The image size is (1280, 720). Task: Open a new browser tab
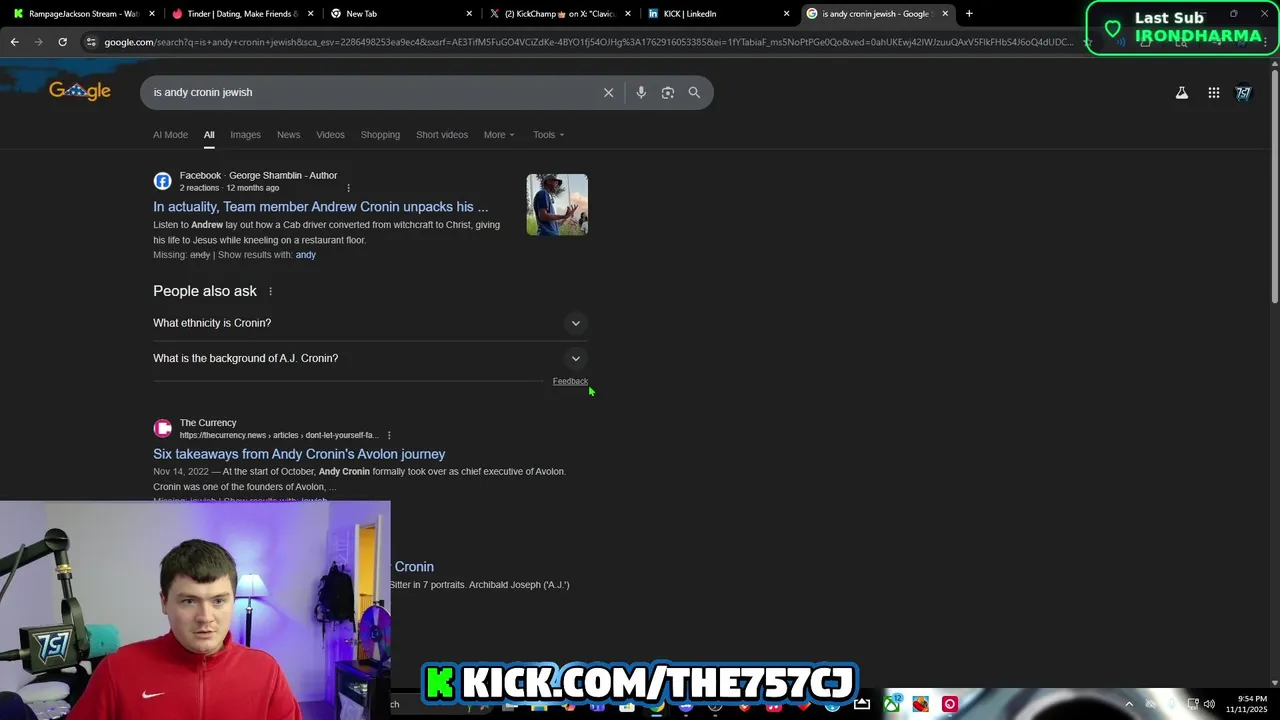point(969,14)
